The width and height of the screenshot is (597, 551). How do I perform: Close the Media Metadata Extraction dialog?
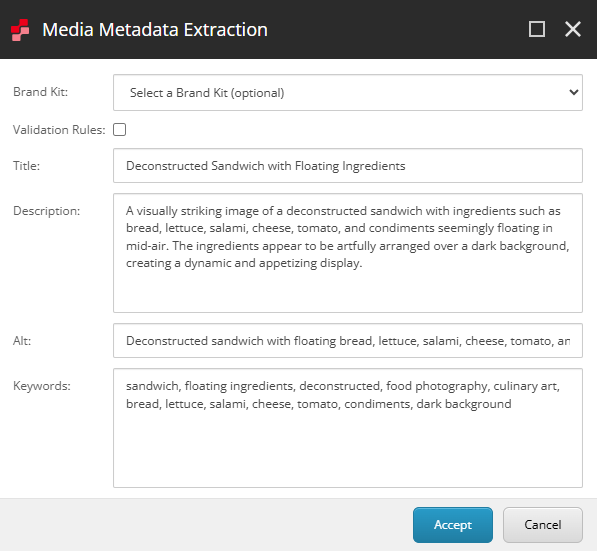573,29
